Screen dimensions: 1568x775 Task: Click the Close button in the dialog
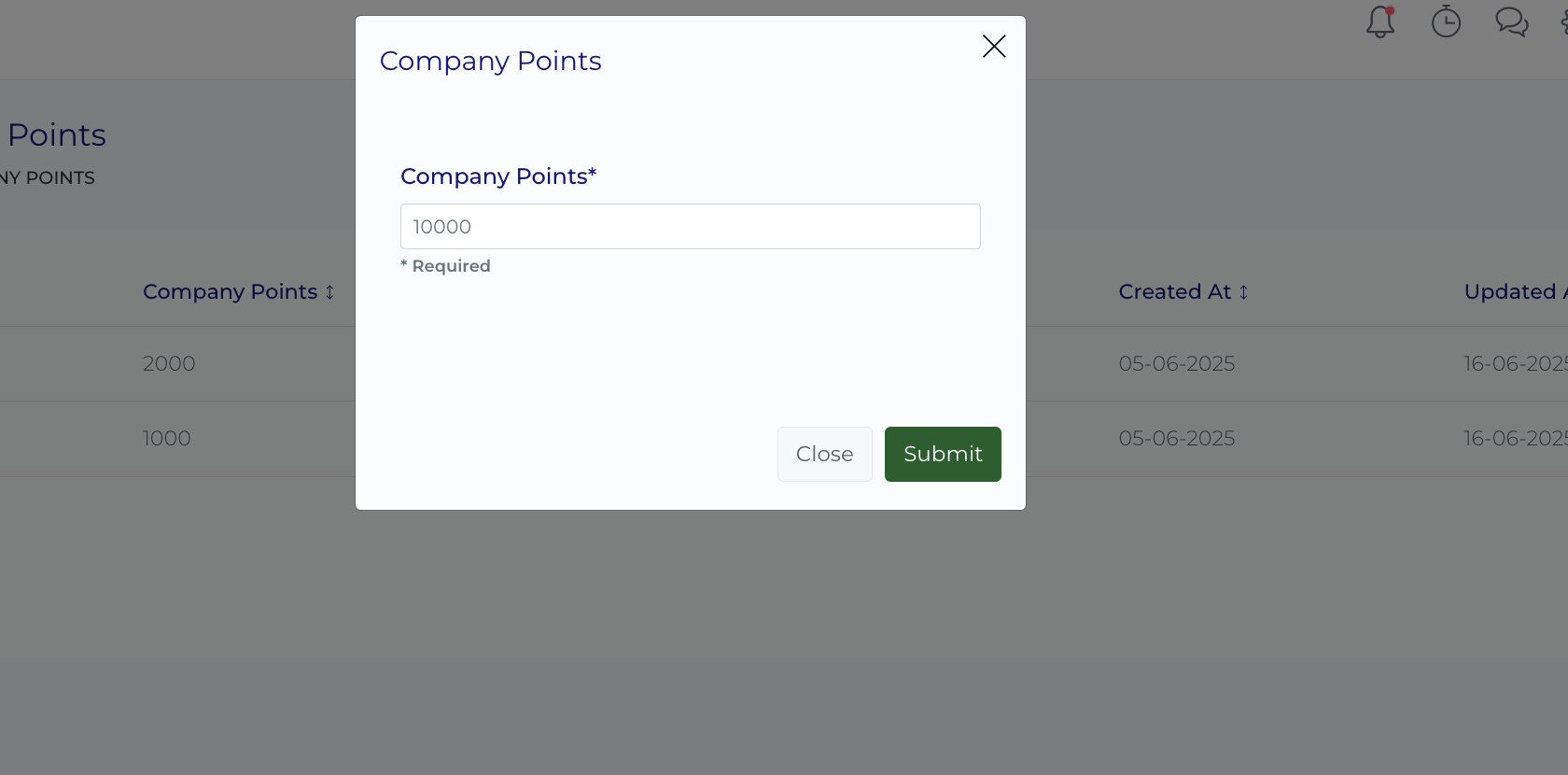click(824, 454)
